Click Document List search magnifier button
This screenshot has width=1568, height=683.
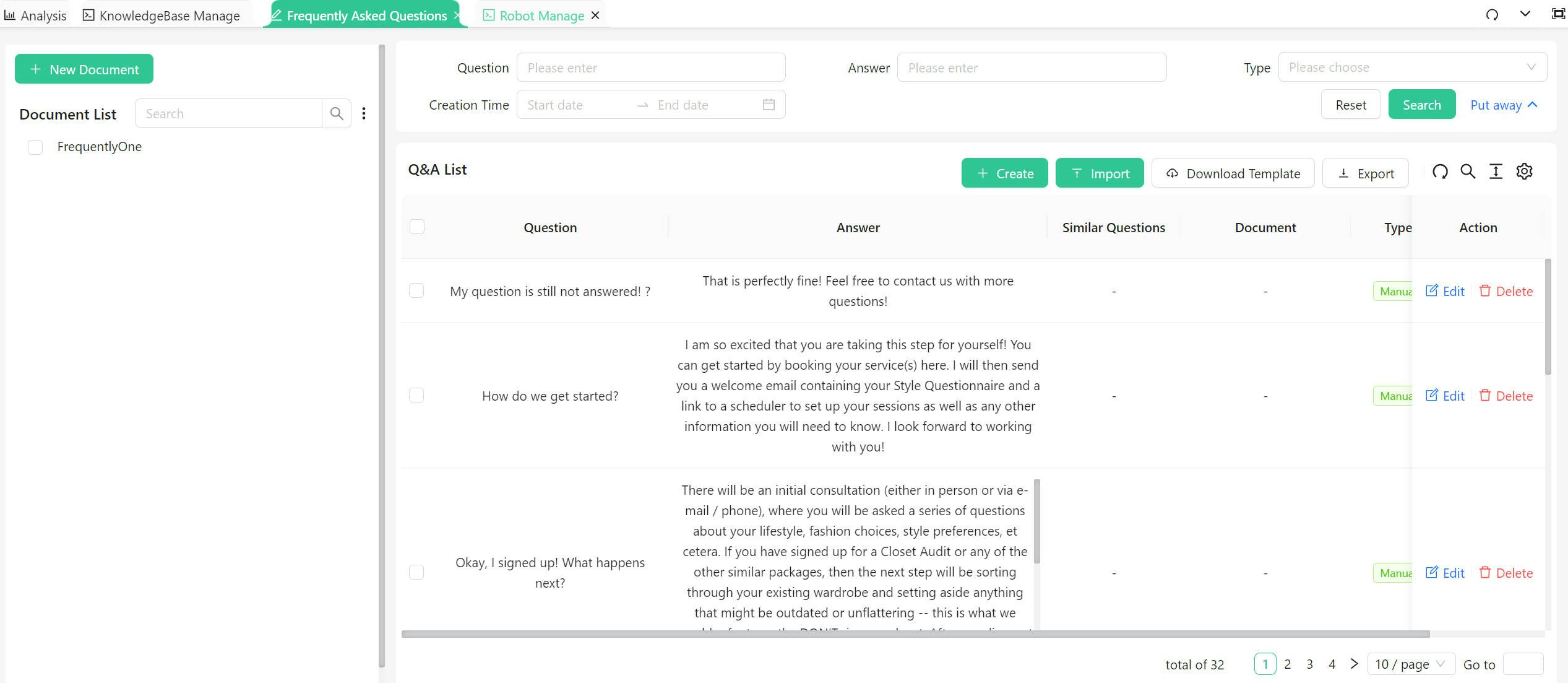(x=336, y=113)
